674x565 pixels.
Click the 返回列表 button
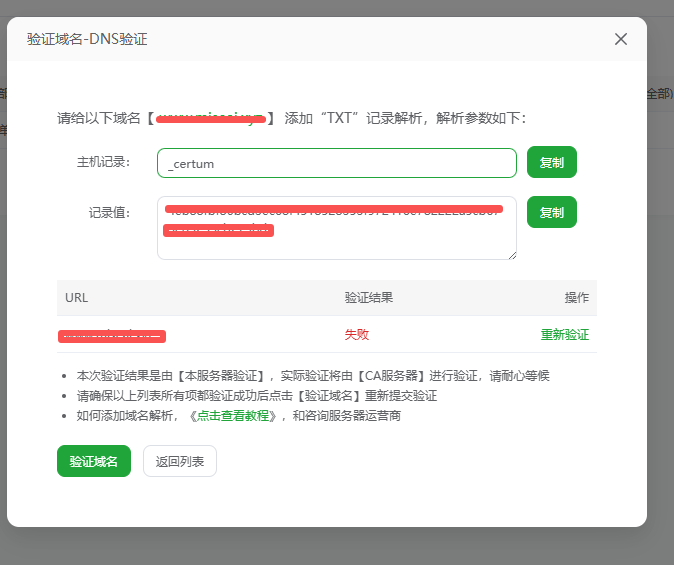point(180,461)
